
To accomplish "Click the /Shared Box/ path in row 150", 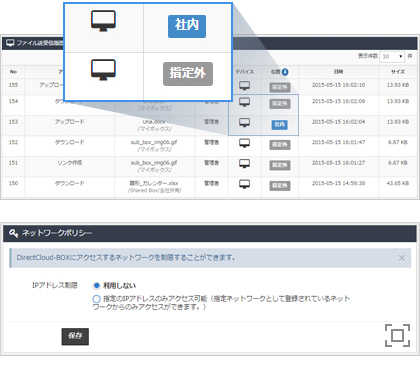I will click(x=154, y=191).
